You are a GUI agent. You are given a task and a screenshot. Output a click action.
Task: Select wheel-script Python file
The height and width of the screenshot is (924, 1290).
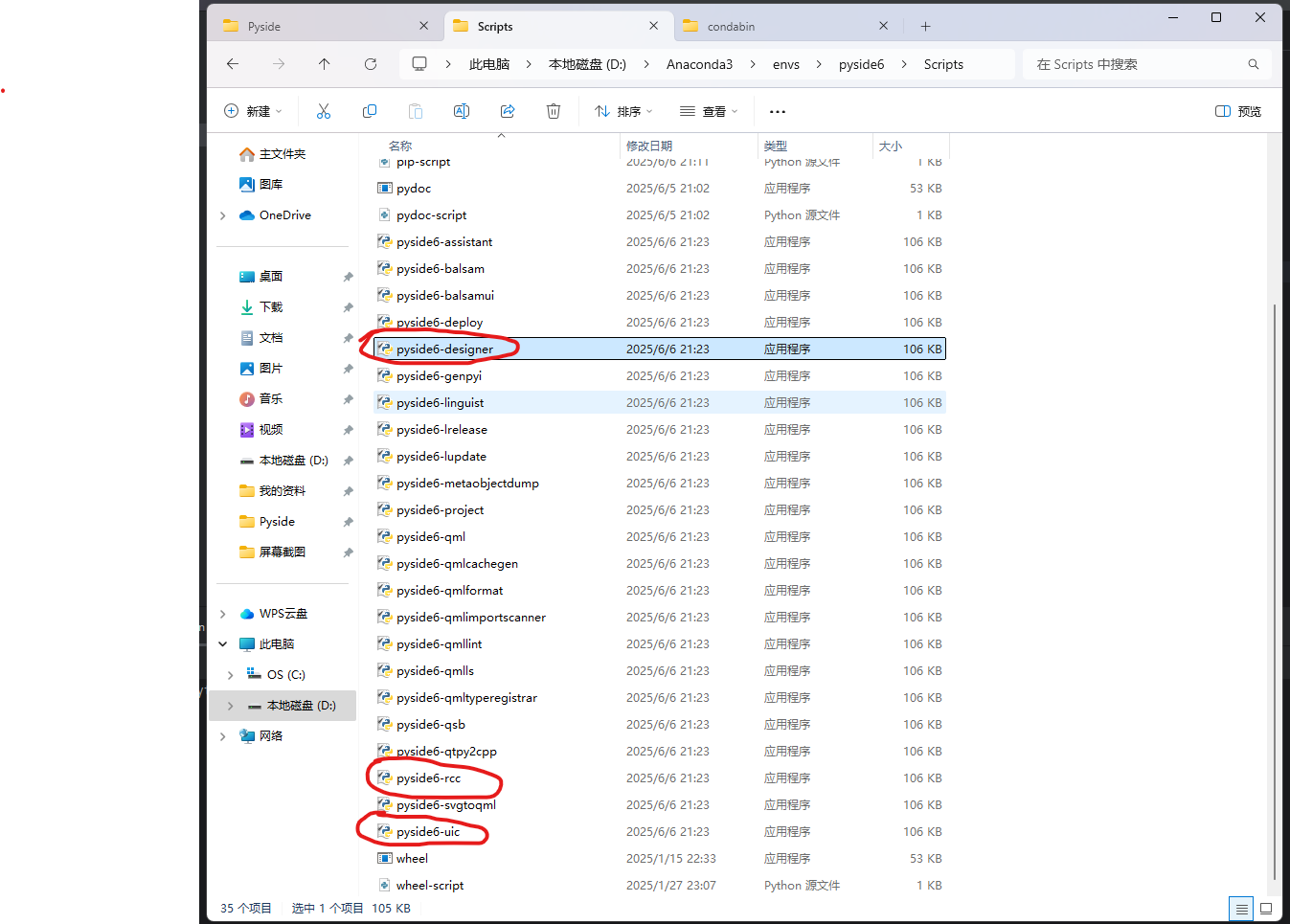click(660, 886)
